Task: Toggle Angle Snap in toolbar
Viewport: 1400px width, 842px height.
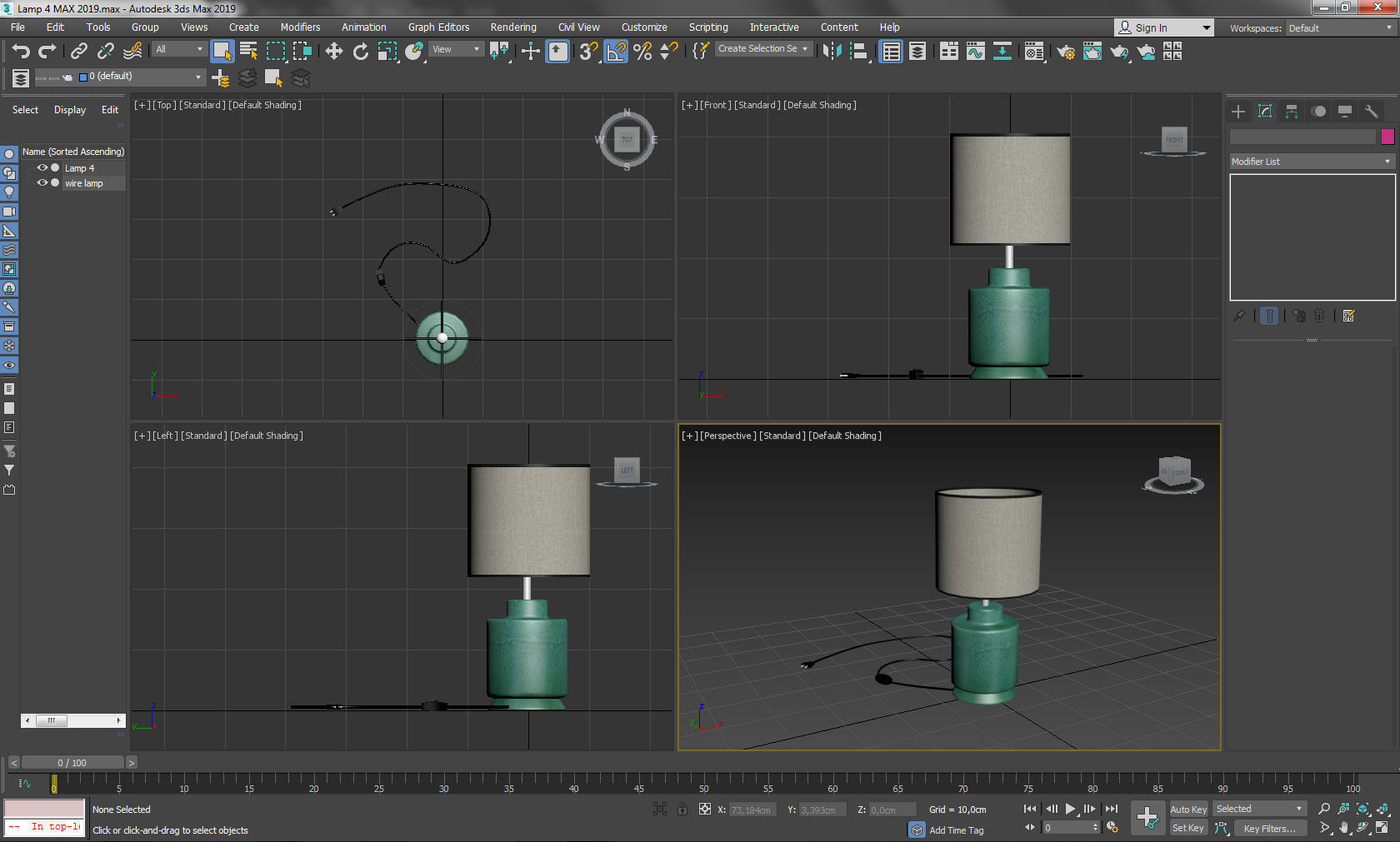Action: (x=616, y=52)
